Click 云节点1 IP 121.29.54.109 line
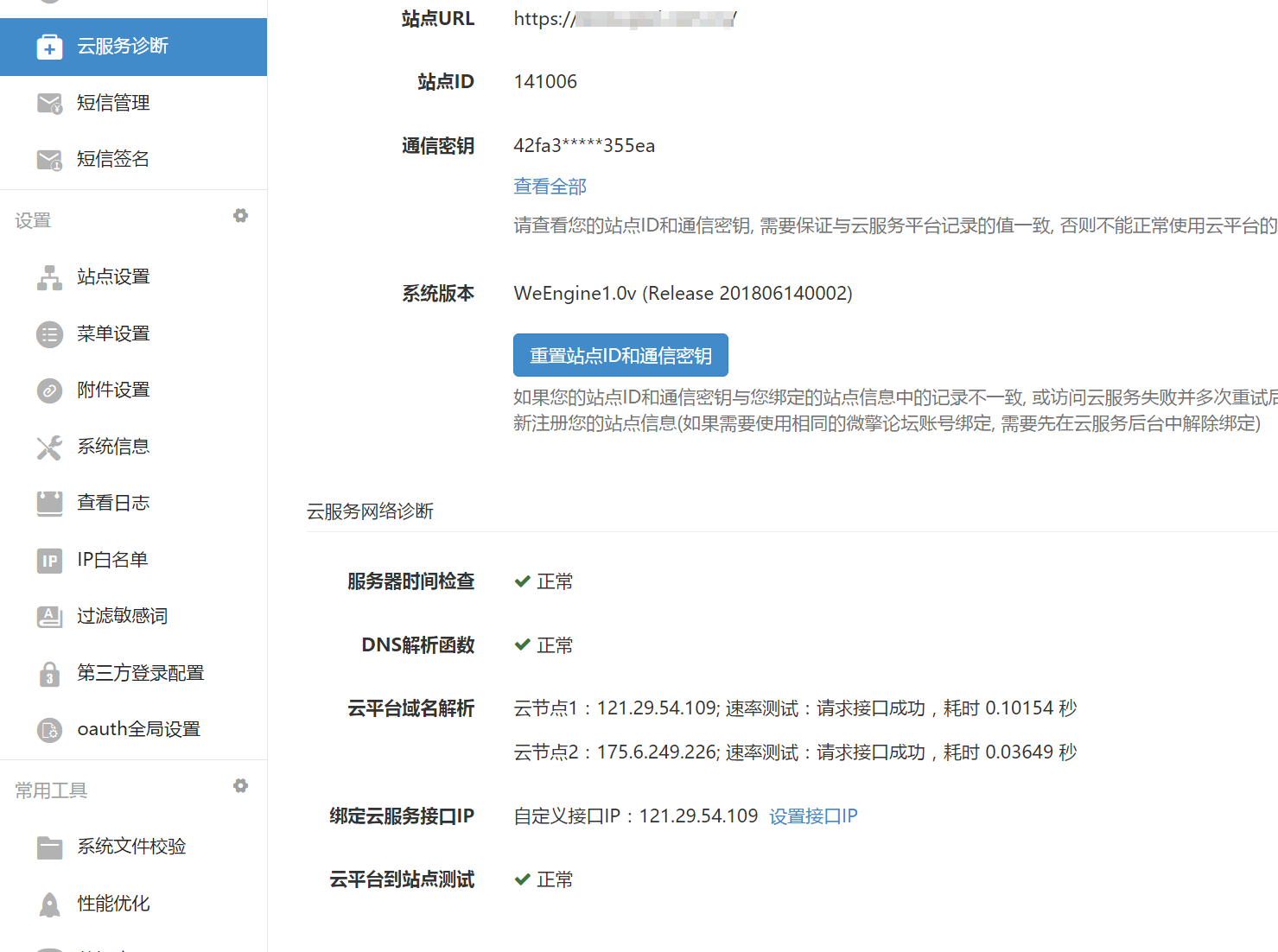 coord(795,708)
